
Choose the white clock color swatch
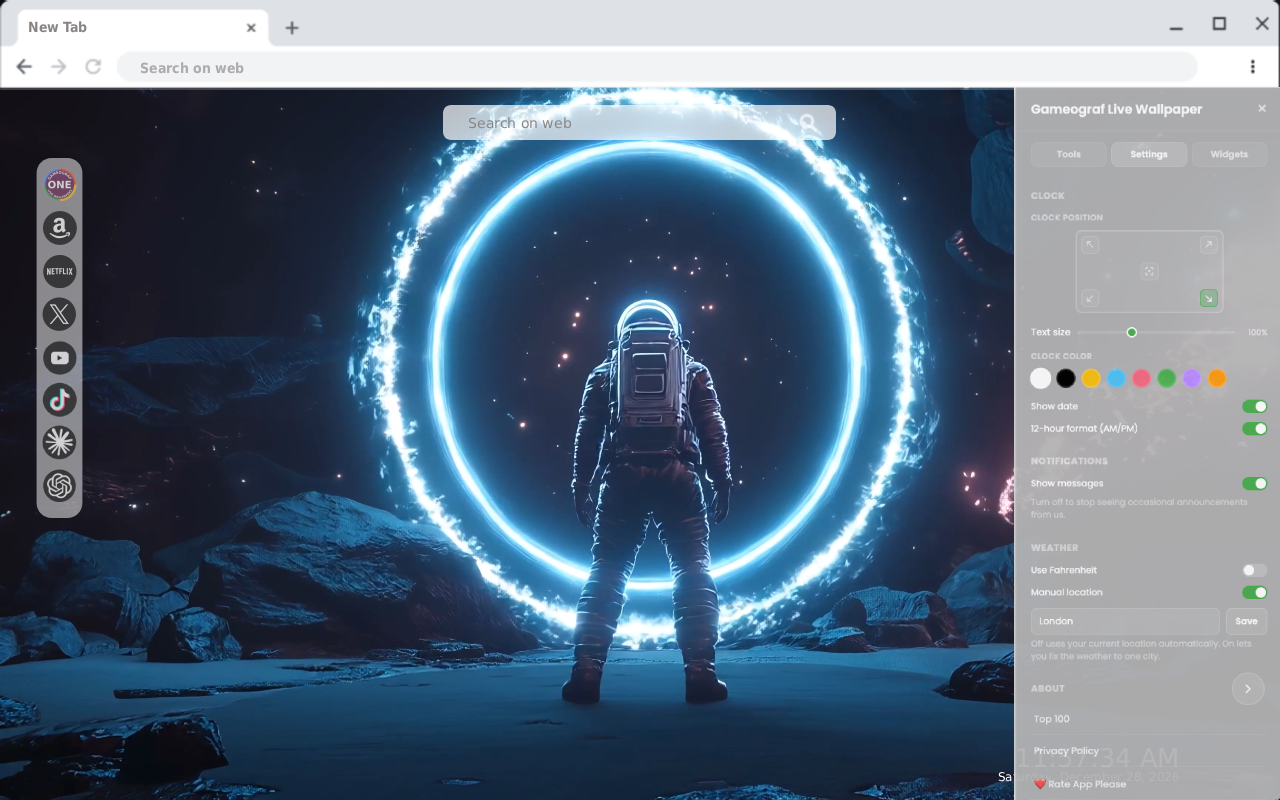coord(1041,378)
